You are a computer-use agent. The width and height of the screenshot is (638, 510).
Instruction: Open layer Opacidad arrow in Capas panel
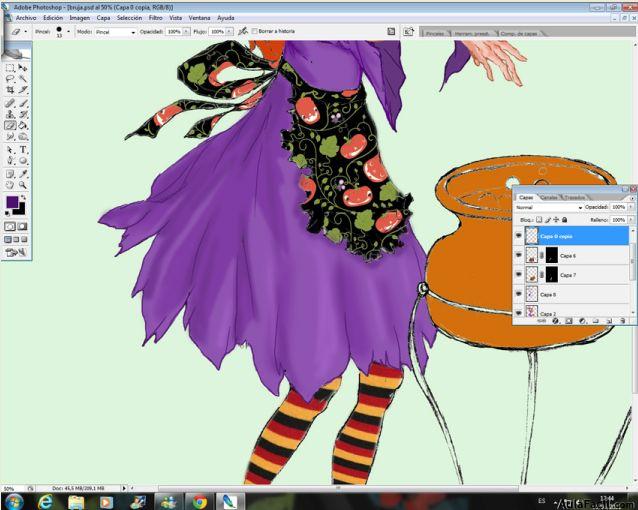pos(631,207)
